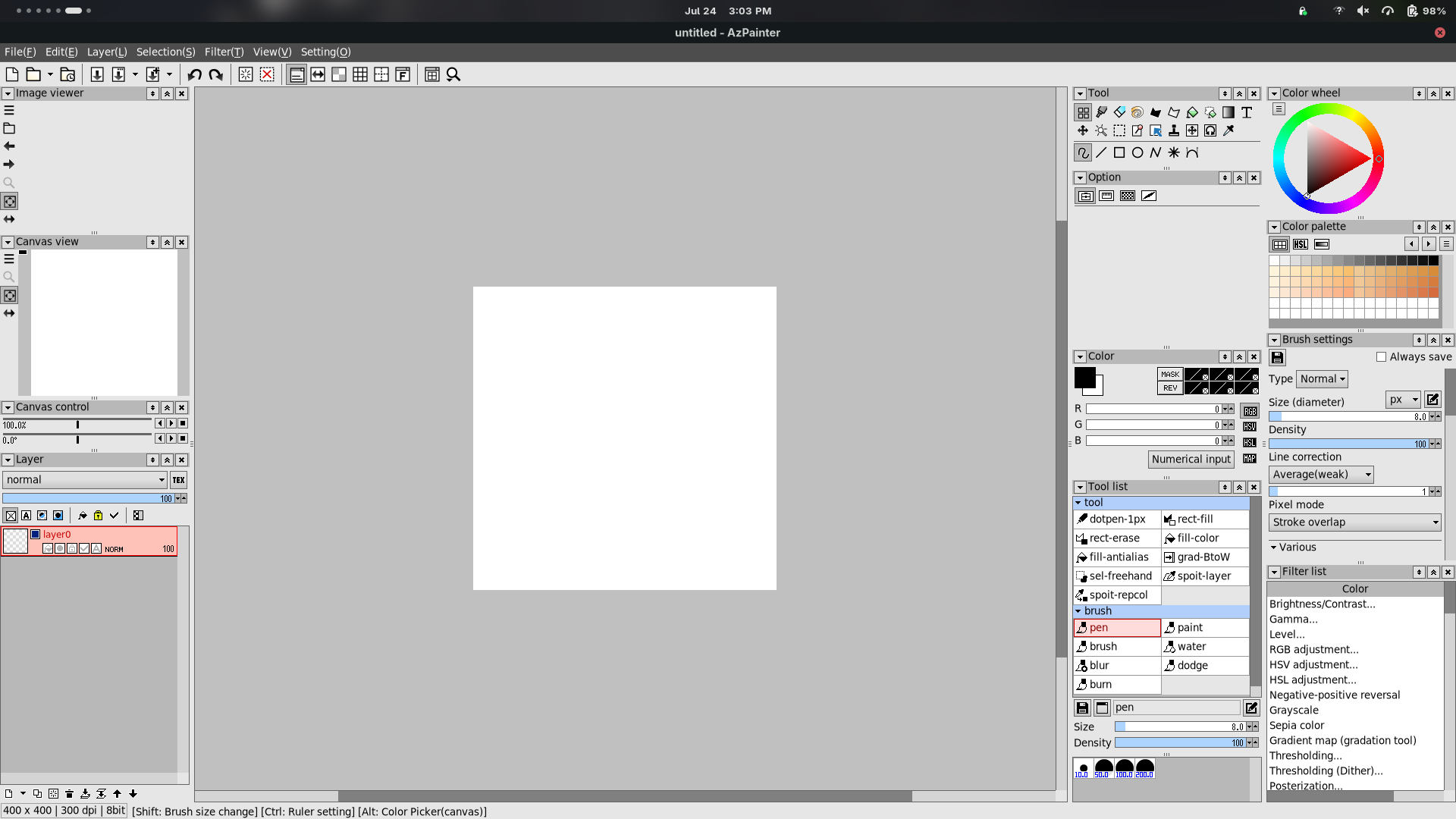The height and width of the screenshot is (819, 1456).
Task: Select the fill-color tool
Action: click(1205, 538)
